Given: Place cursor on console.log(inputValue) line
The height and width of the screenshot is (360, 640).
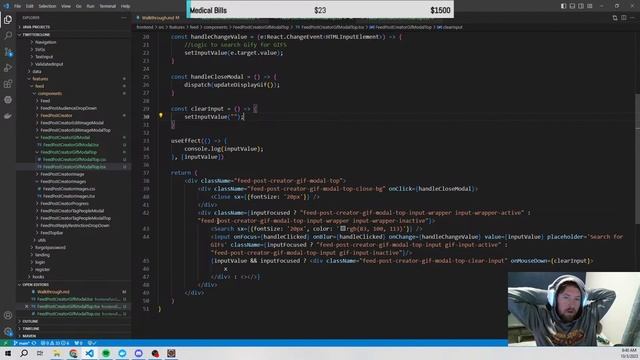Looking at the screenshot, I should tap(224, 149).
